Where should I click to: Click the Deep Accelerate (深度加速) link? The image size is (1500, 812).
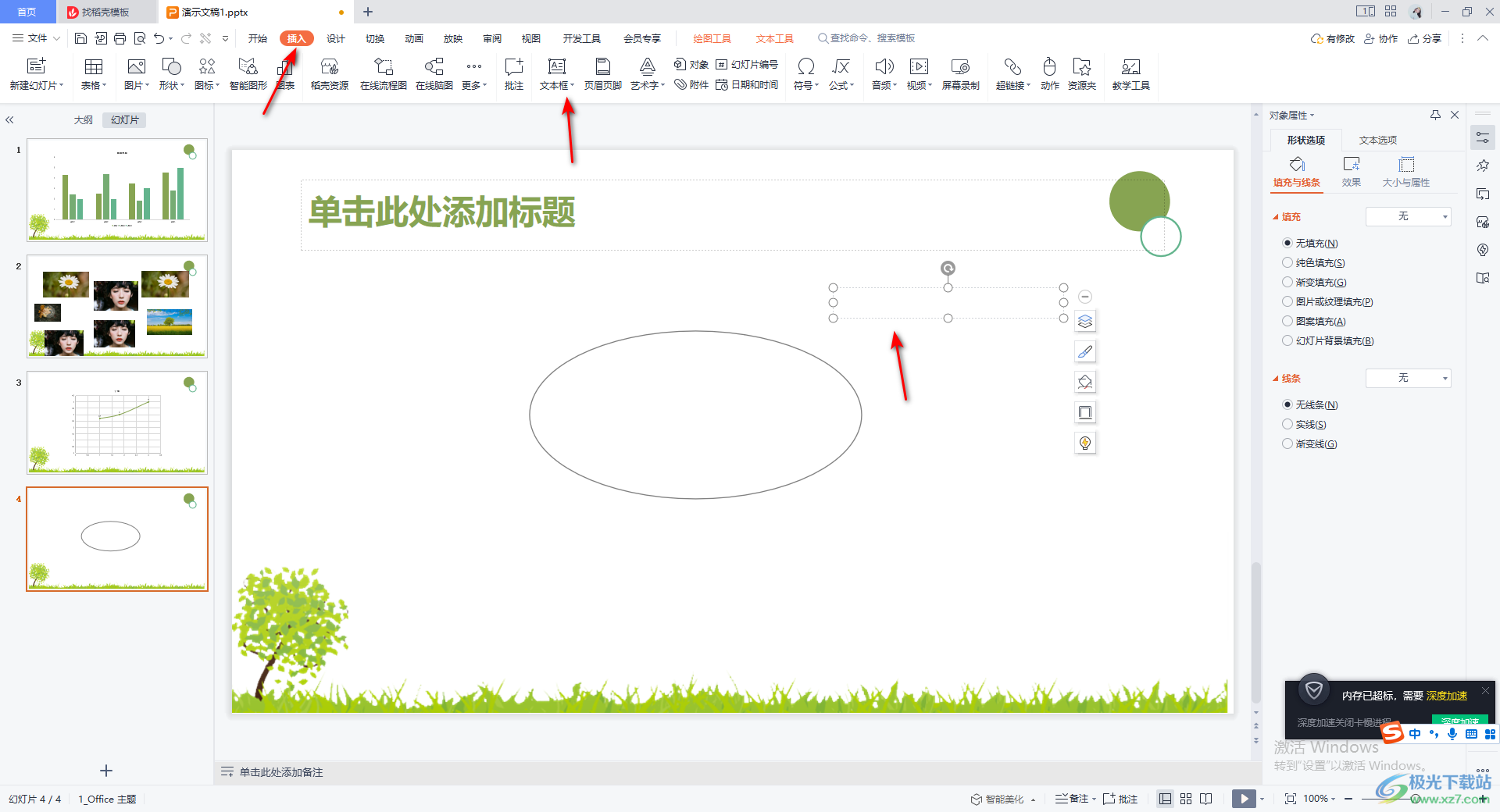pos(1447,696)
